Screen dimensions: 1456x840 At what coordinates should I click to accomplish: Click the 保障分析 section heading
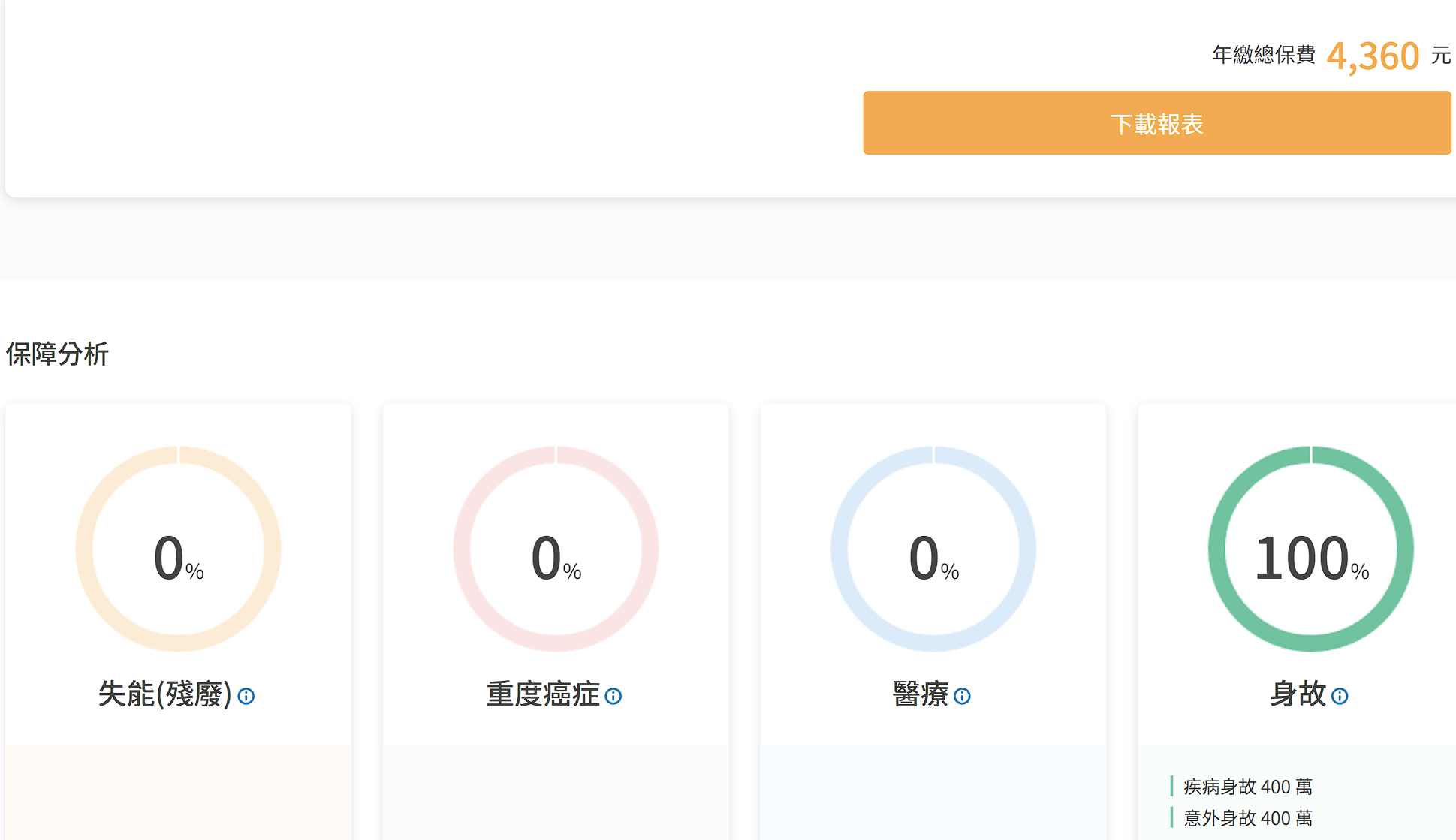[57, 354]
